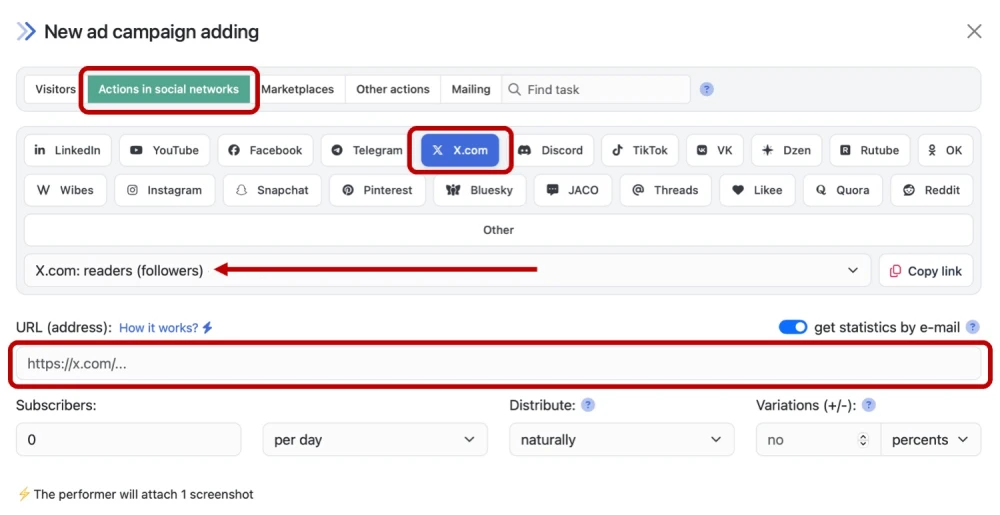Click the magnifier icon in Find task
1000x515 pixels.
tap(514, 89)
